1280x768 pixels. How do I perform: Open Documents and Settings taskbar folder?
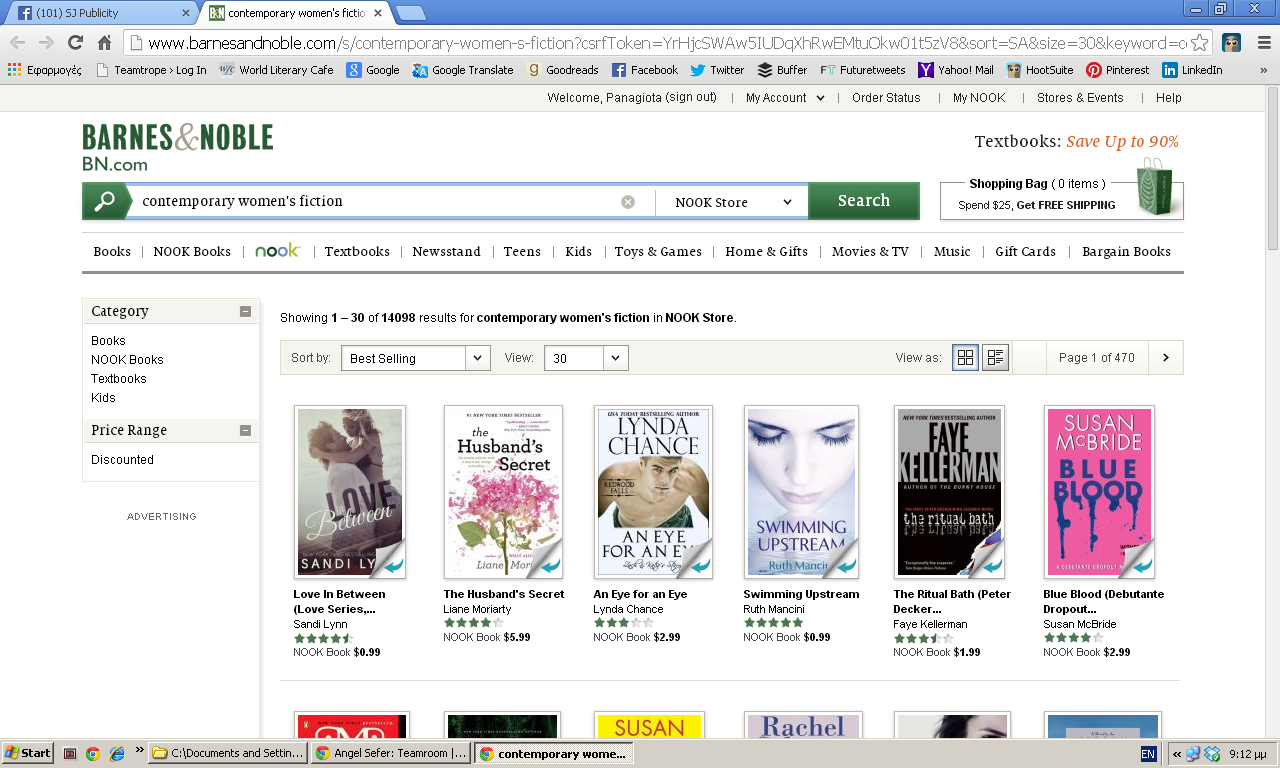(x=228, y=753)
